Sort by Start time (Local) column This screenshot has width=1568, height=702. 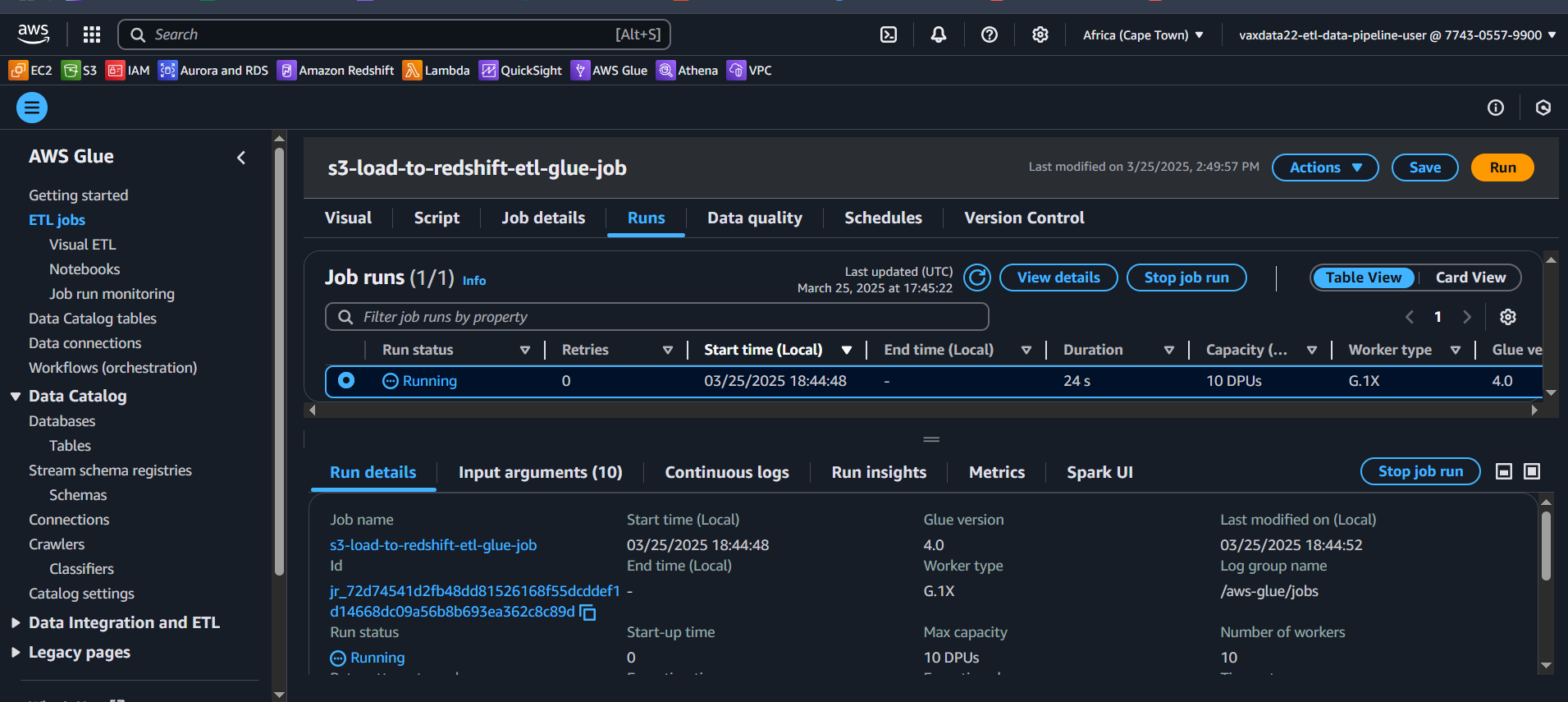(847, 351)
